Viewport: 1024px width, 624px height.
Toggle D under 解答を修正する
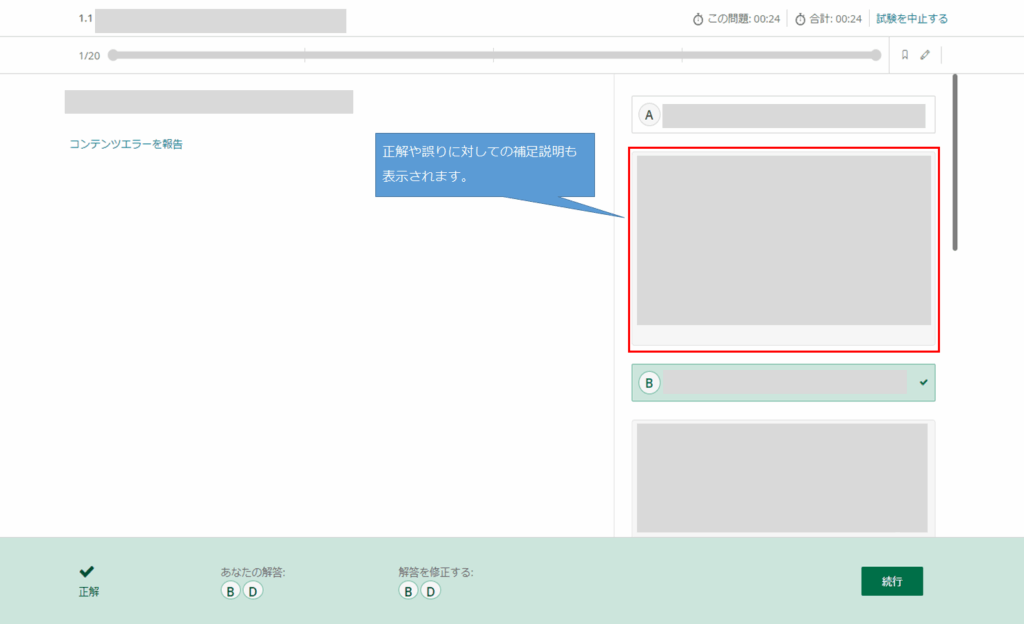pos(430,591)
